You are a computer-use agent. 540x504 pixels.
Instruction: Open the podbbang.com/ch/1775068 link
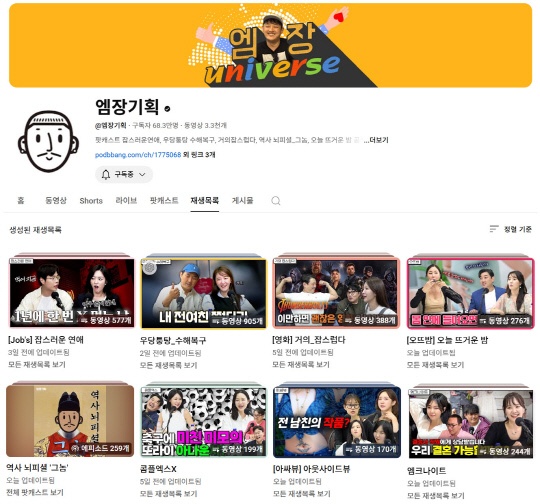click(138, 155)
